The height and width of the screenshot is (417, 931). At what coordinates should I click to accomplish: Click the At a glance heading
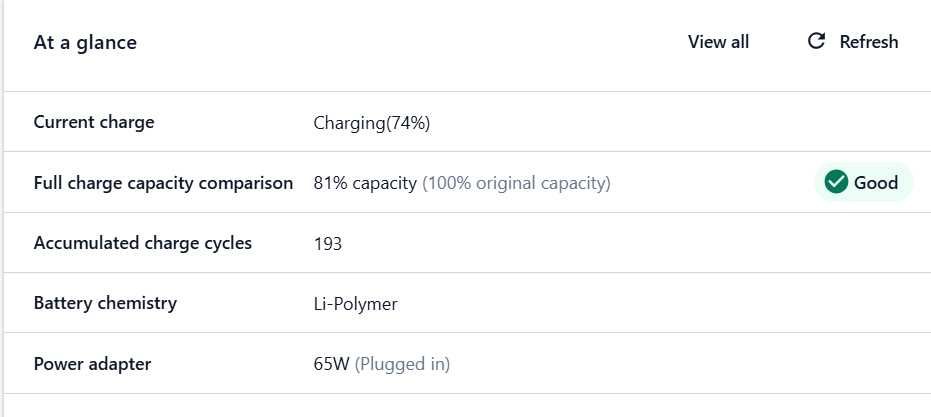(x=85, y=42)
